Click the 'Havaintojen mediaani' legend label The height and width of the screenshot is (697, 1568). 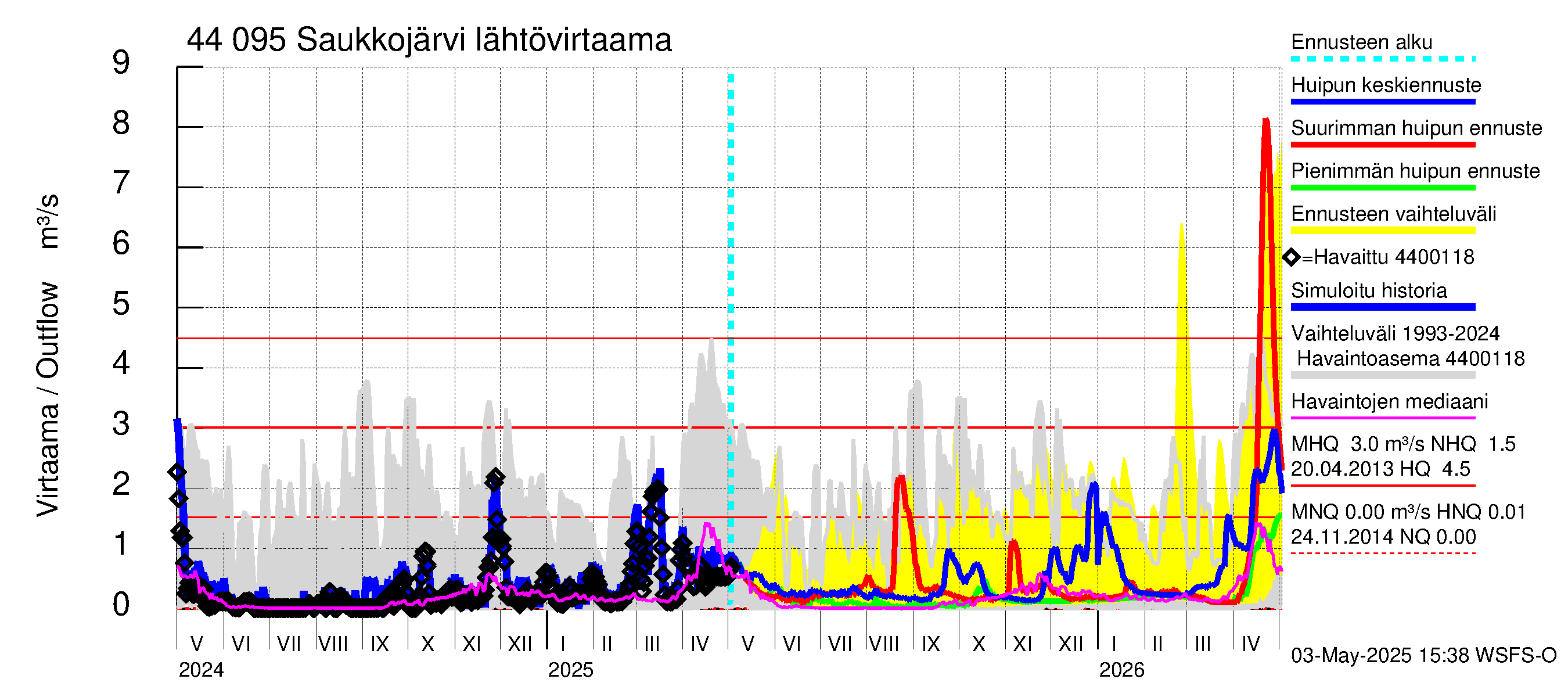point(1390,402)
